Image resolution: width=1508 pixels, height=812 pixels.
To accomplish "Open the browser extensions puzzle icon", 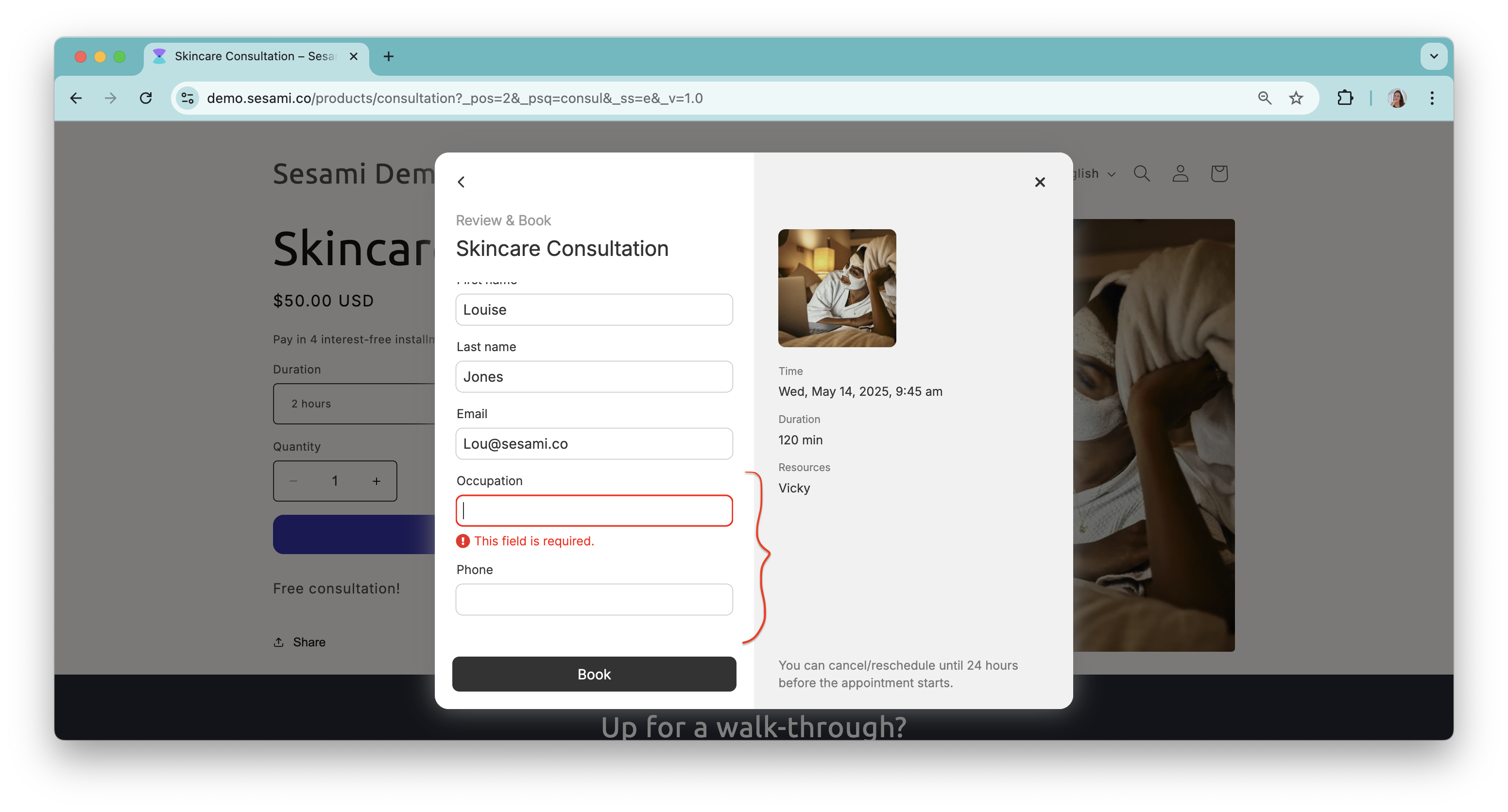I will tap(1345, 98).
